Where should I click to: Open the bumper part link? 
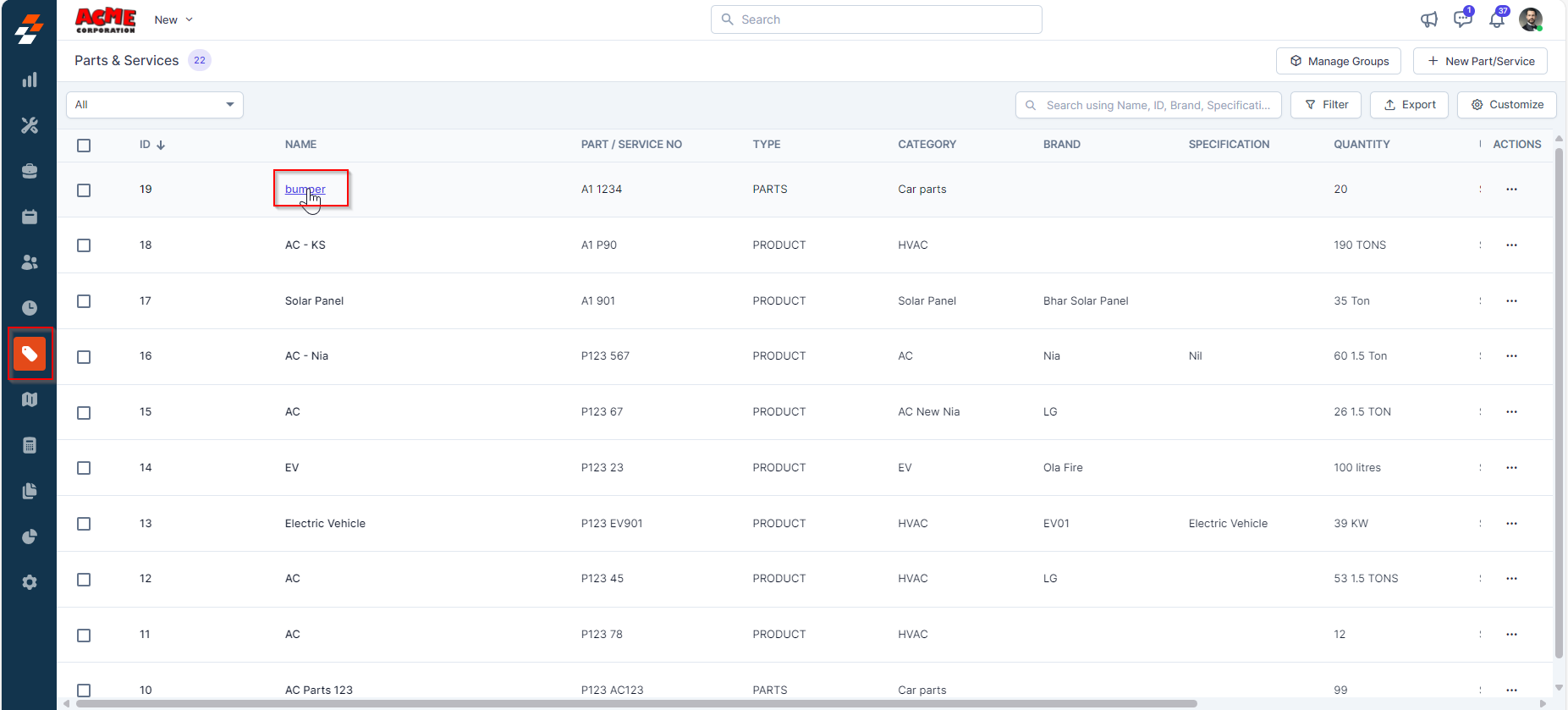pos(305,189)
